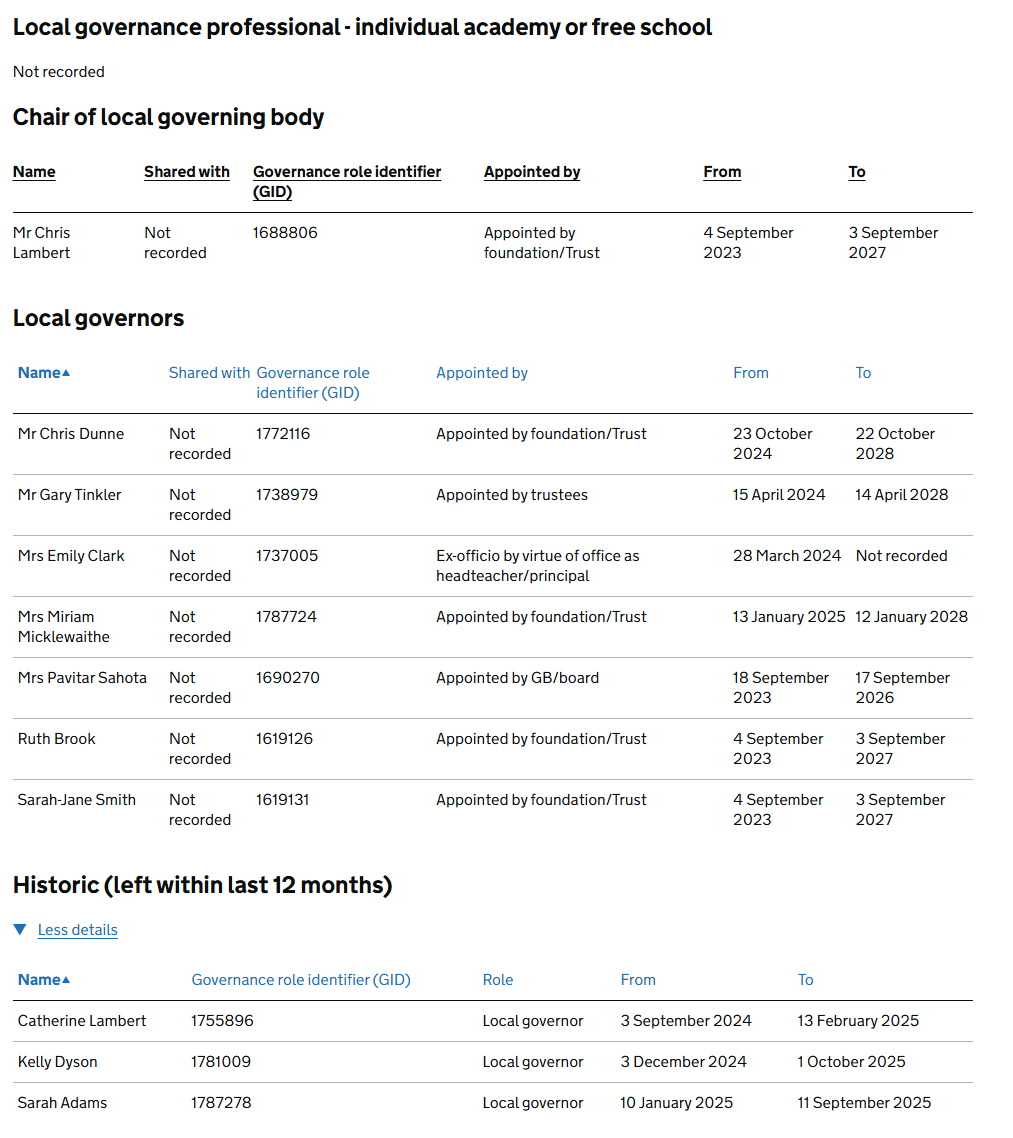1013x1138 pixels.
Task: Click Catherine Lambert in Historic table
Action: coord(82,1021)
